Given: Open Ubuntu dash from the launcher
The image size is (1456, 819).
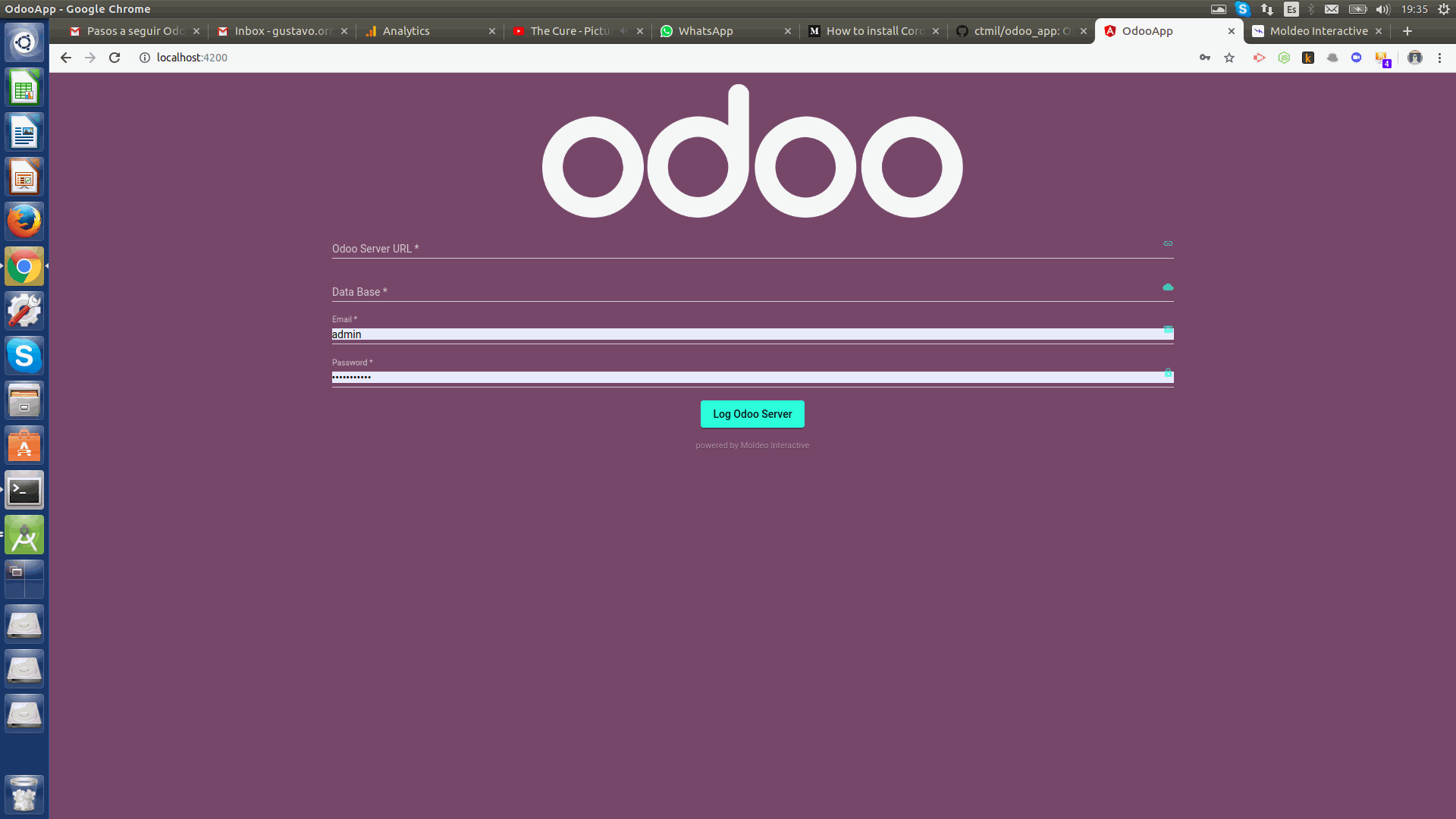Looking at the screenshot, I should point(24,42).
